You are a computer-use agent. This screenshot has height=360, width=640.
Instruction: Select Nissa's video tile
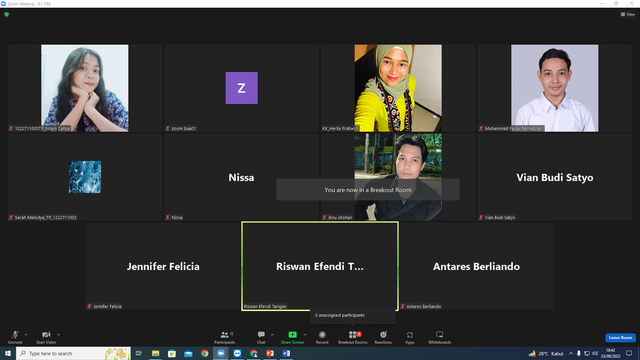(241, 177)
